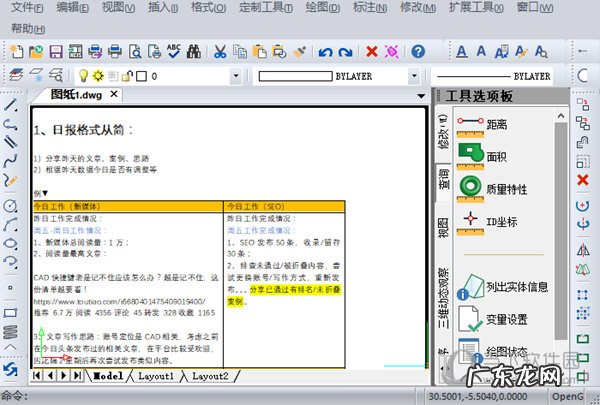Click the layer color square swatch

point(142,76)
